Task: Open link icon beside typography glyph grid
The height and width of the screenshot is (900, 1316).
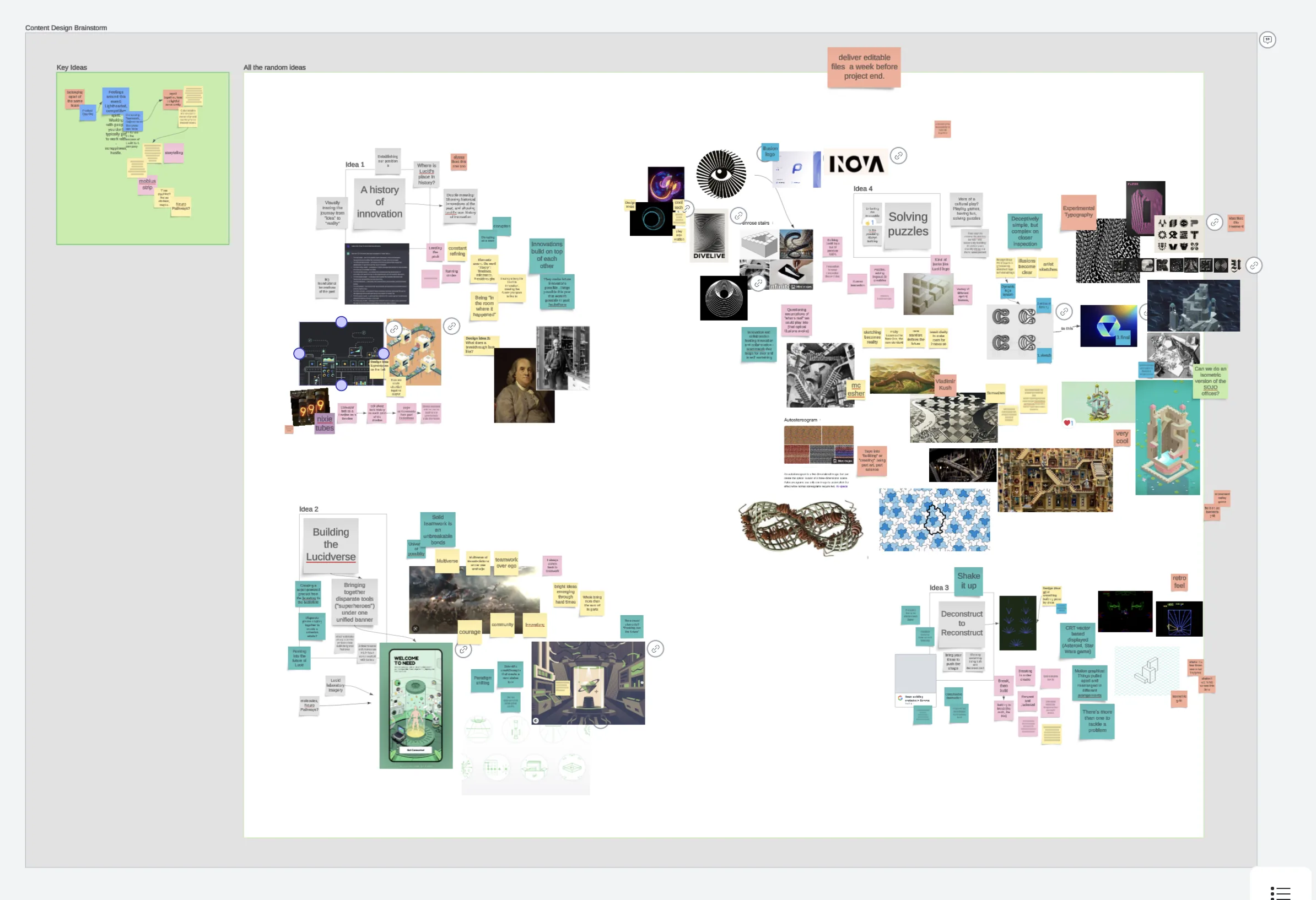Action: [x=1214, y=223]
